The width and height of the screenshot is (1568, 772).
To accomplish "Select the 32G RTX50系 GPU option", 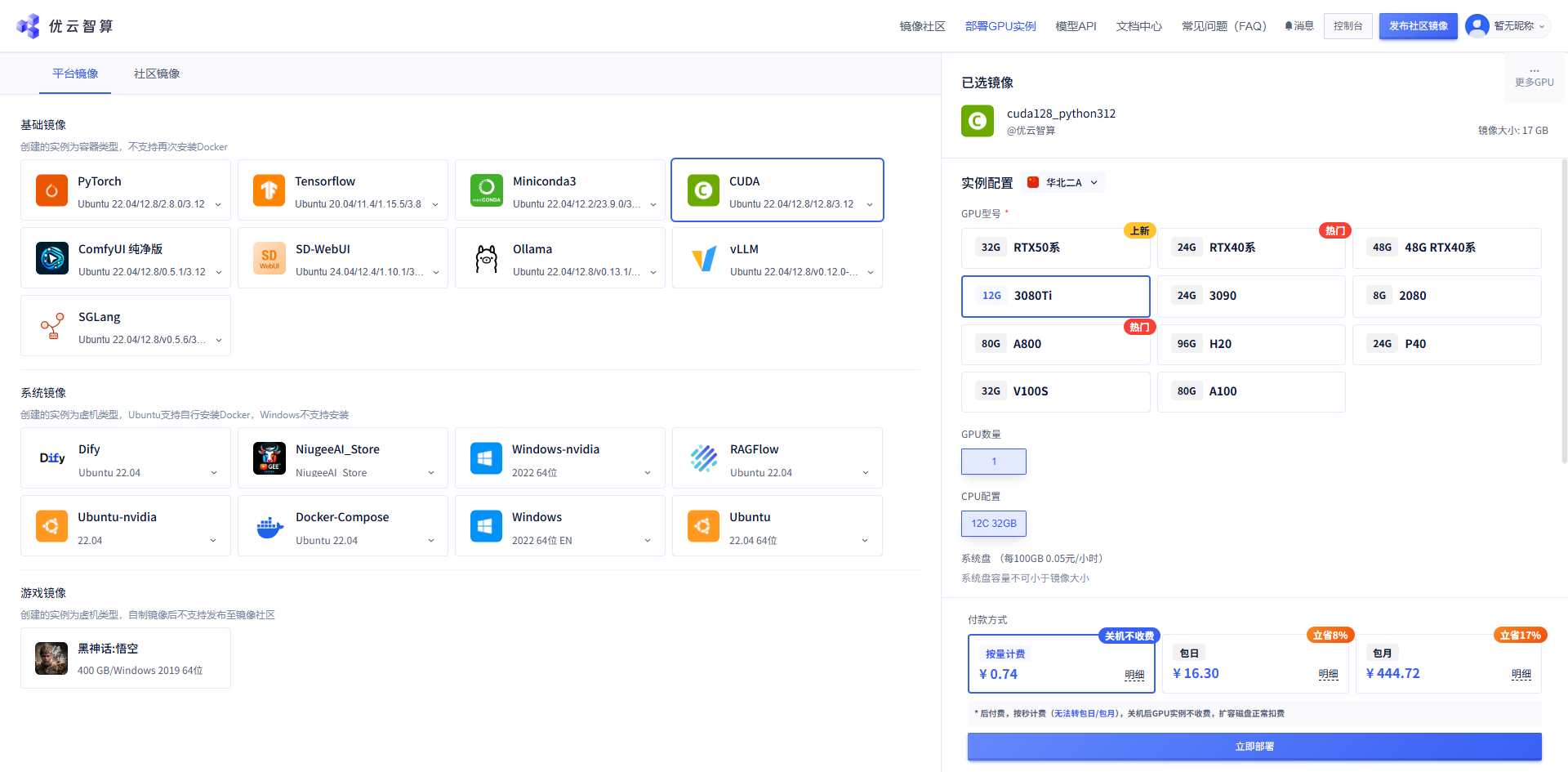I will pos(1055,248).
